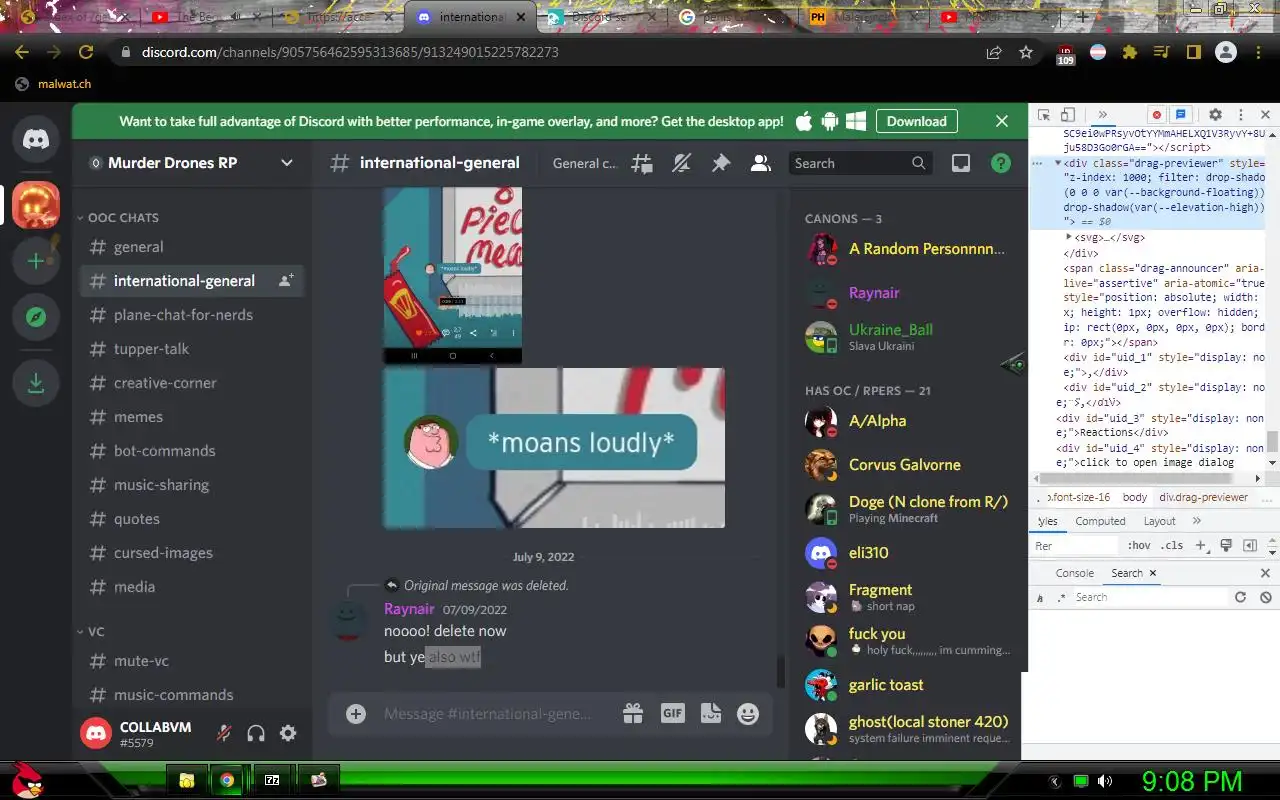Open the sticker picker icon
Screen dimensions: 1280x800
click(x=710, y=713)
